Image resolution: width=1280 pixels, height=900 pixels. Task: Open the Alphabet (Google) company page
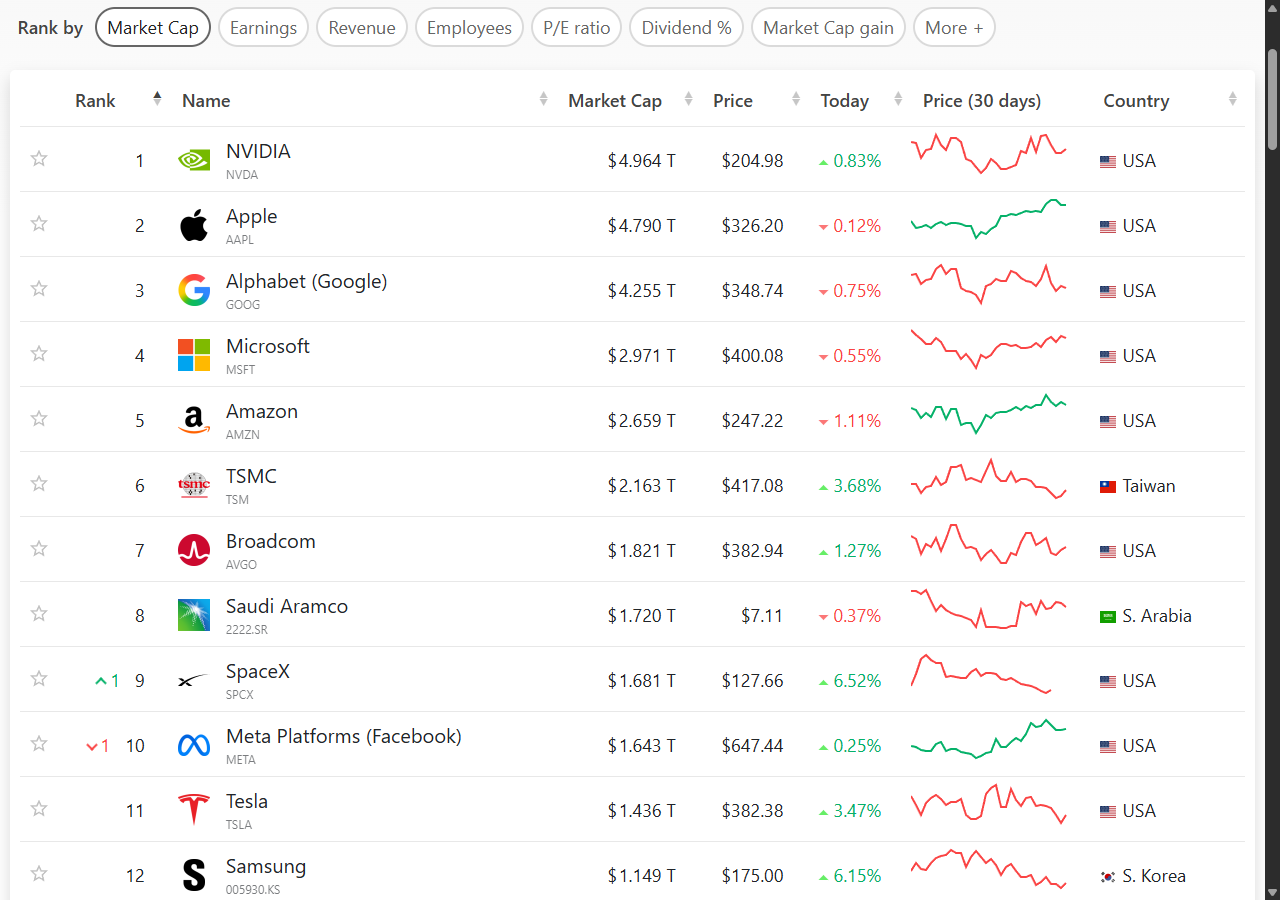306,281
